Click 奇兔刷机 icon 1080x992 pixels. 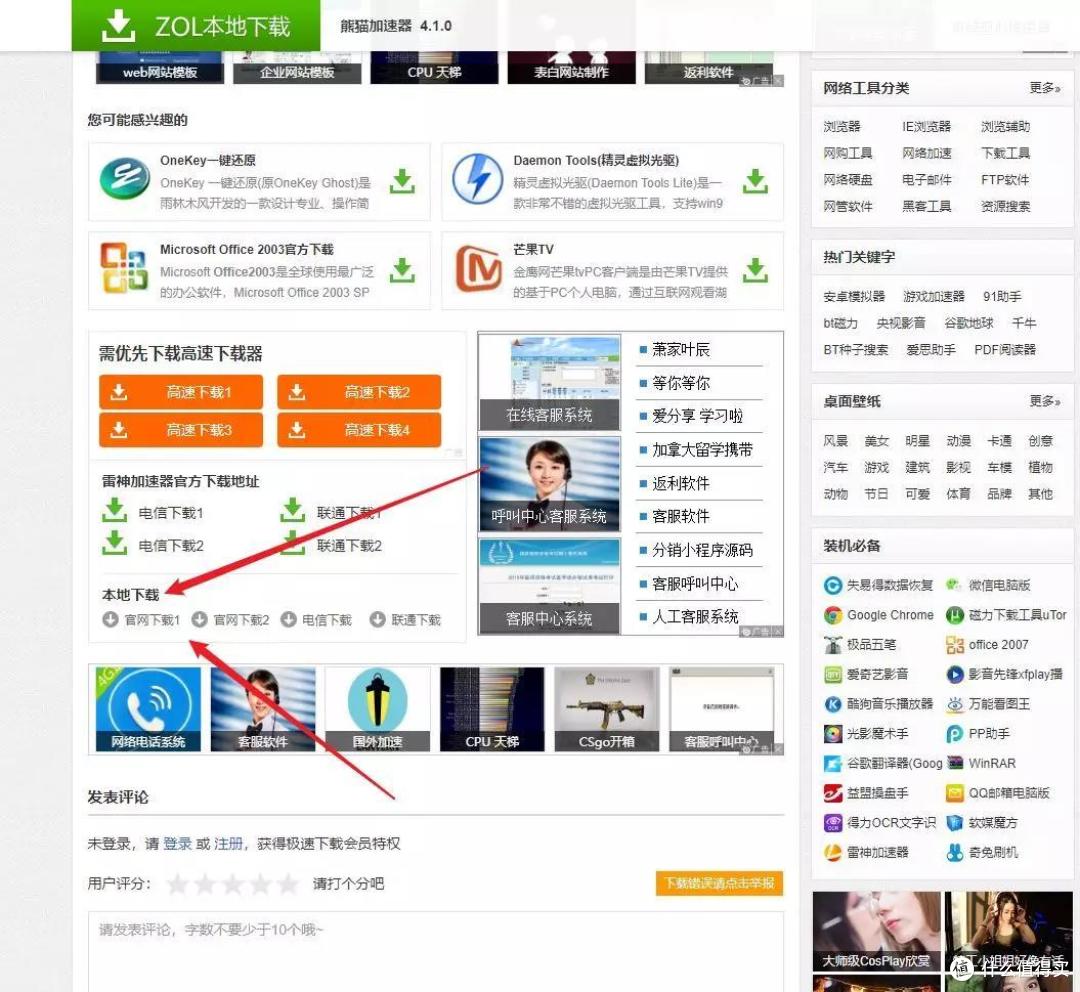pyautogui.click(x=955, y=852)
